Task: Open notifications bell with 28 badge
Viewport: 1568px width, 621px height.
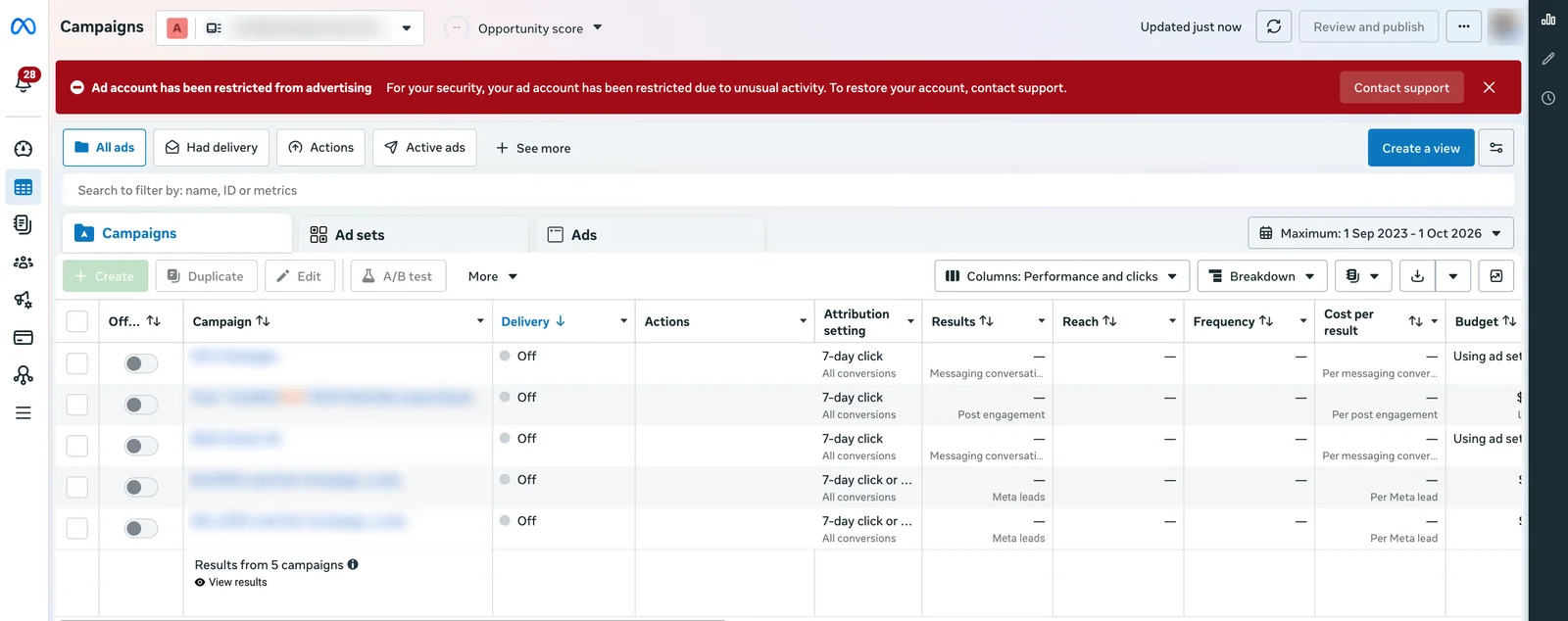Action: [24, 82]
